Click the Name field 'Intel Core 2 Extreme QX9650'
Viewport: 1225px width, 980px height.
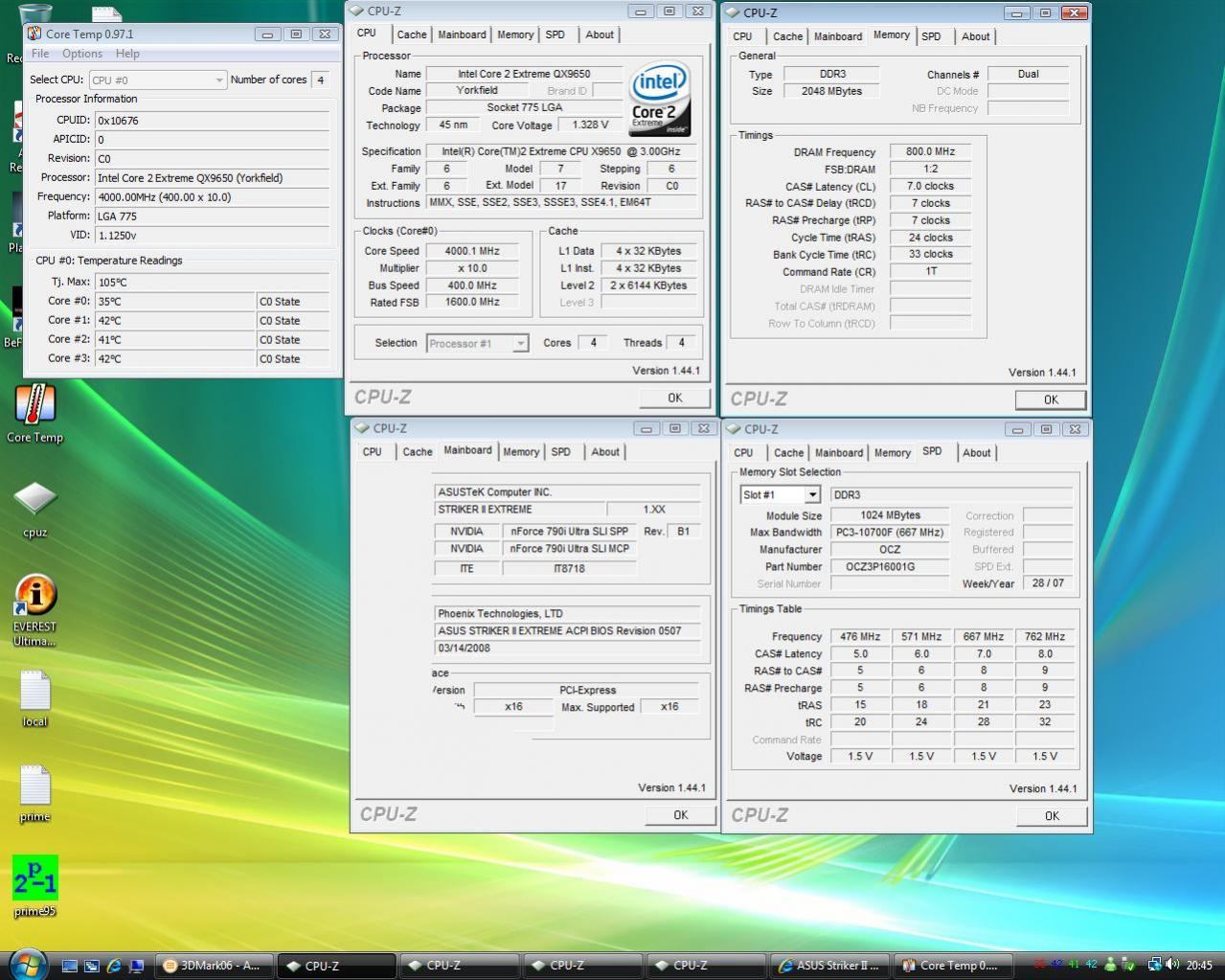coord(524,74)
